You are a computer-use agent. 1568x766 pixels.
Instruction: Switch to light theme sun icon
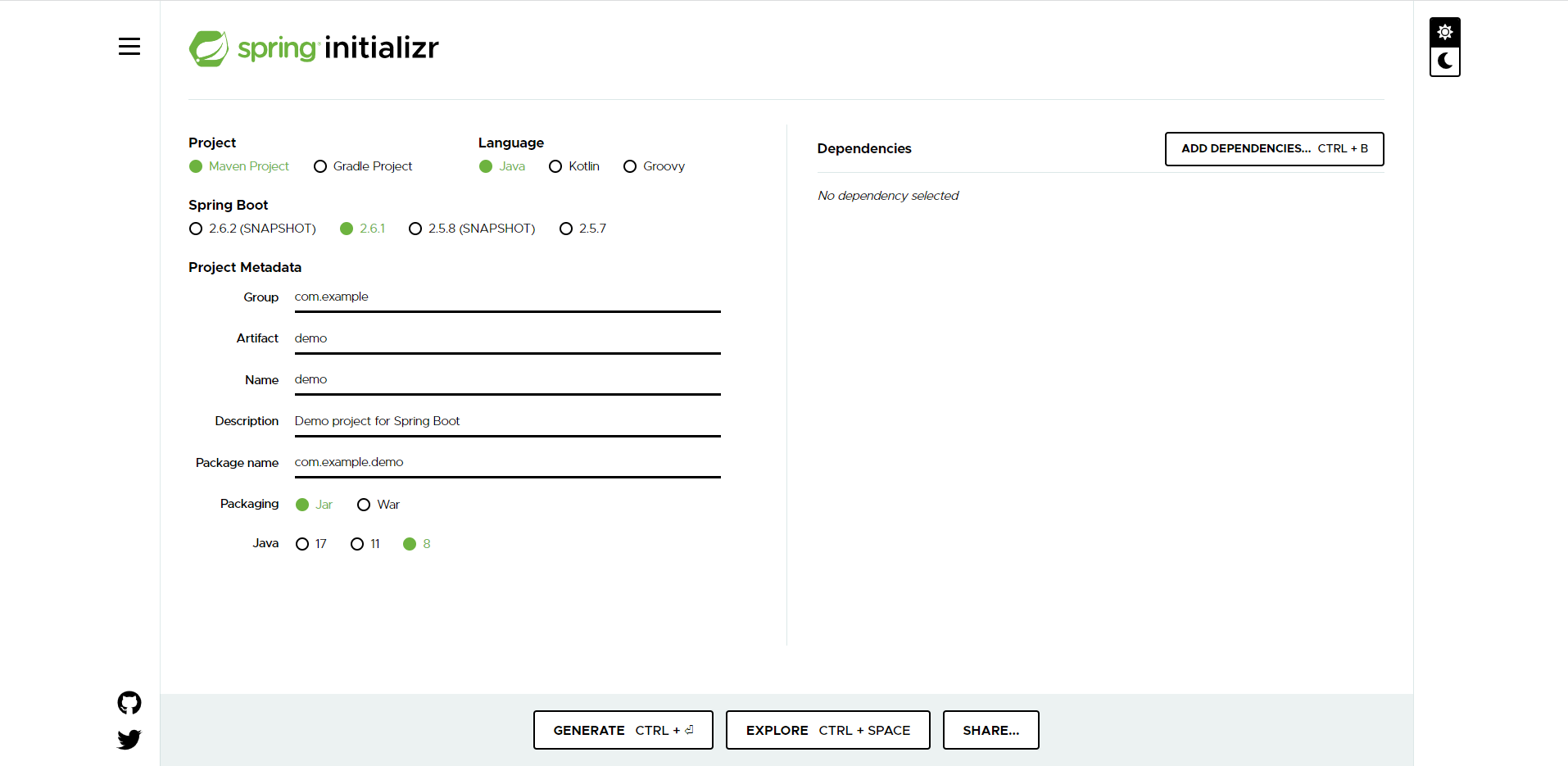click(1445, 32)
